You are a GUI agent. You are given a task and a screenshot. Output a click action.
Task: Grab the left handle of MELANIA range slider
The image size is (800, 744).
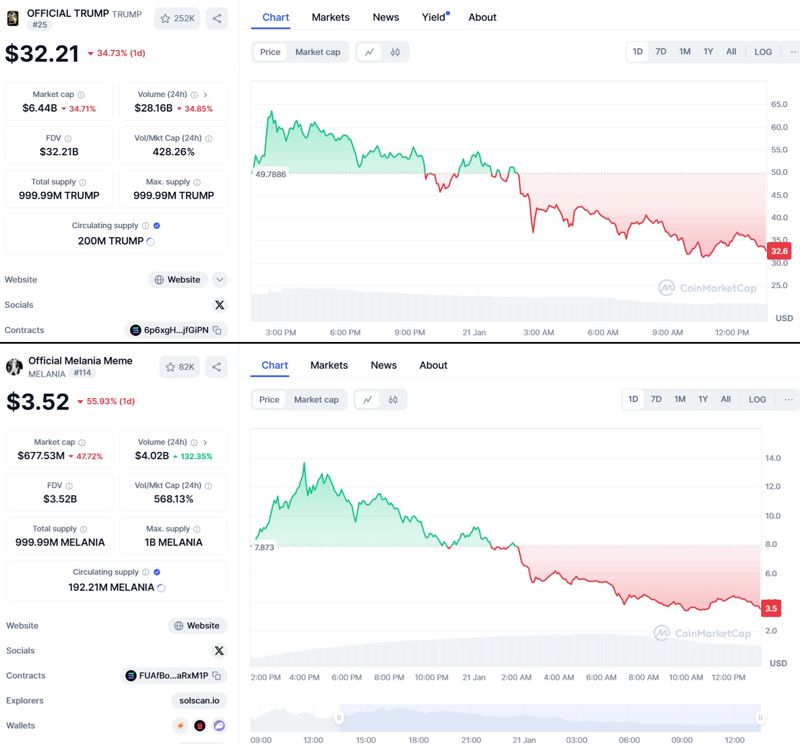tap(339, 717)
